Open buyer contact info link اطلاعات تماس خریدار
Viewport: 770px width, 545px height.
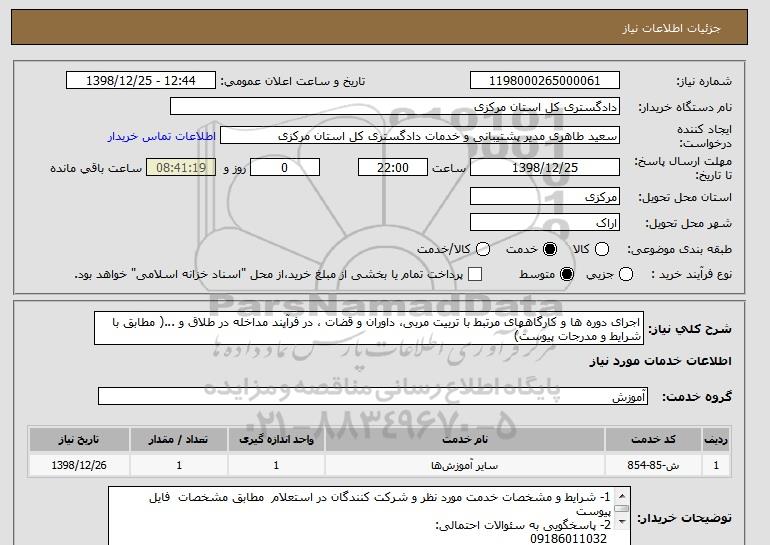coord(162,136)
